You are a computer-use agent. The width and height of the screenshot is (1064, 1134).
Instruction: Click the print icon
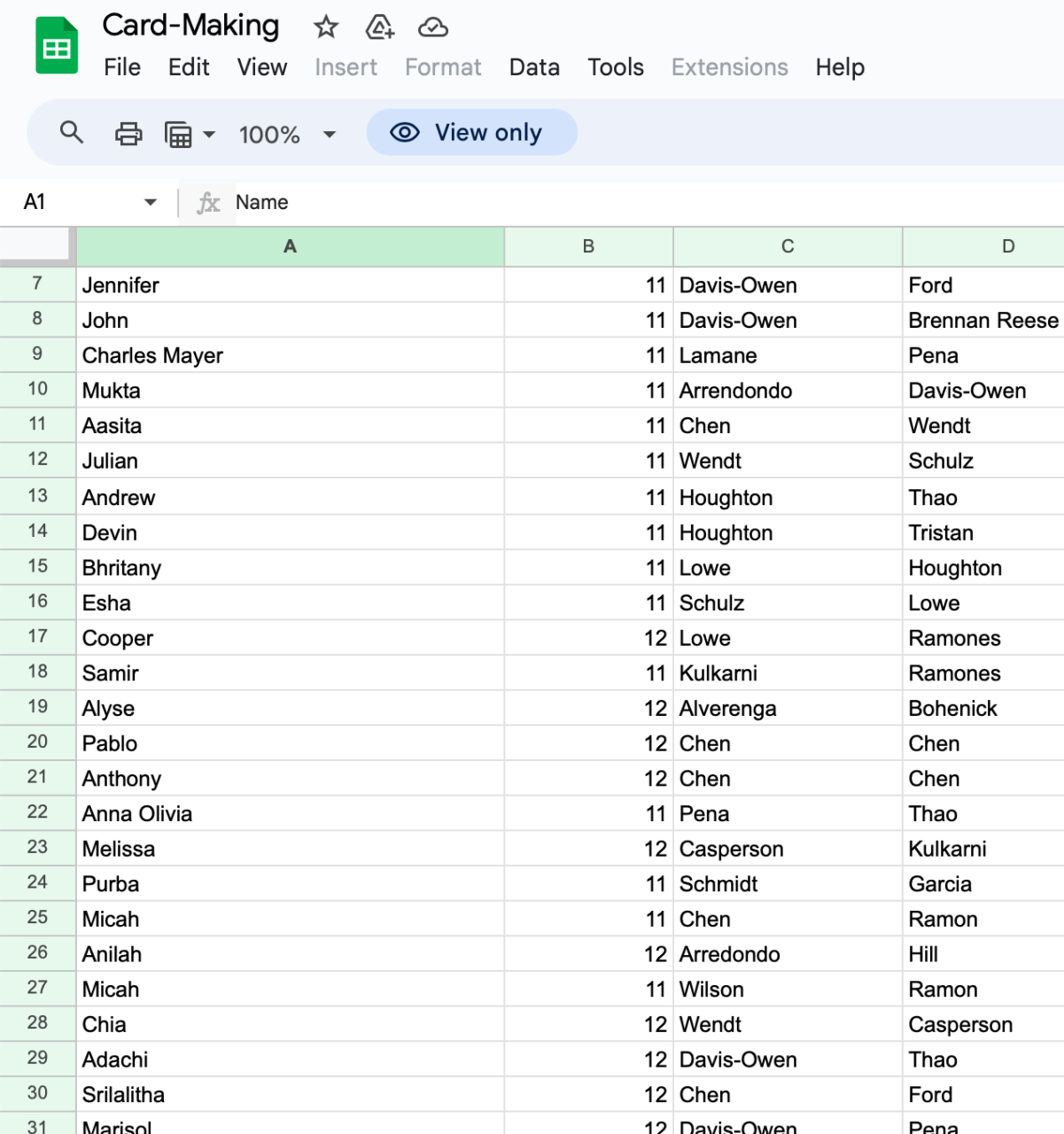pyautogui.click(x=128, y=134)
